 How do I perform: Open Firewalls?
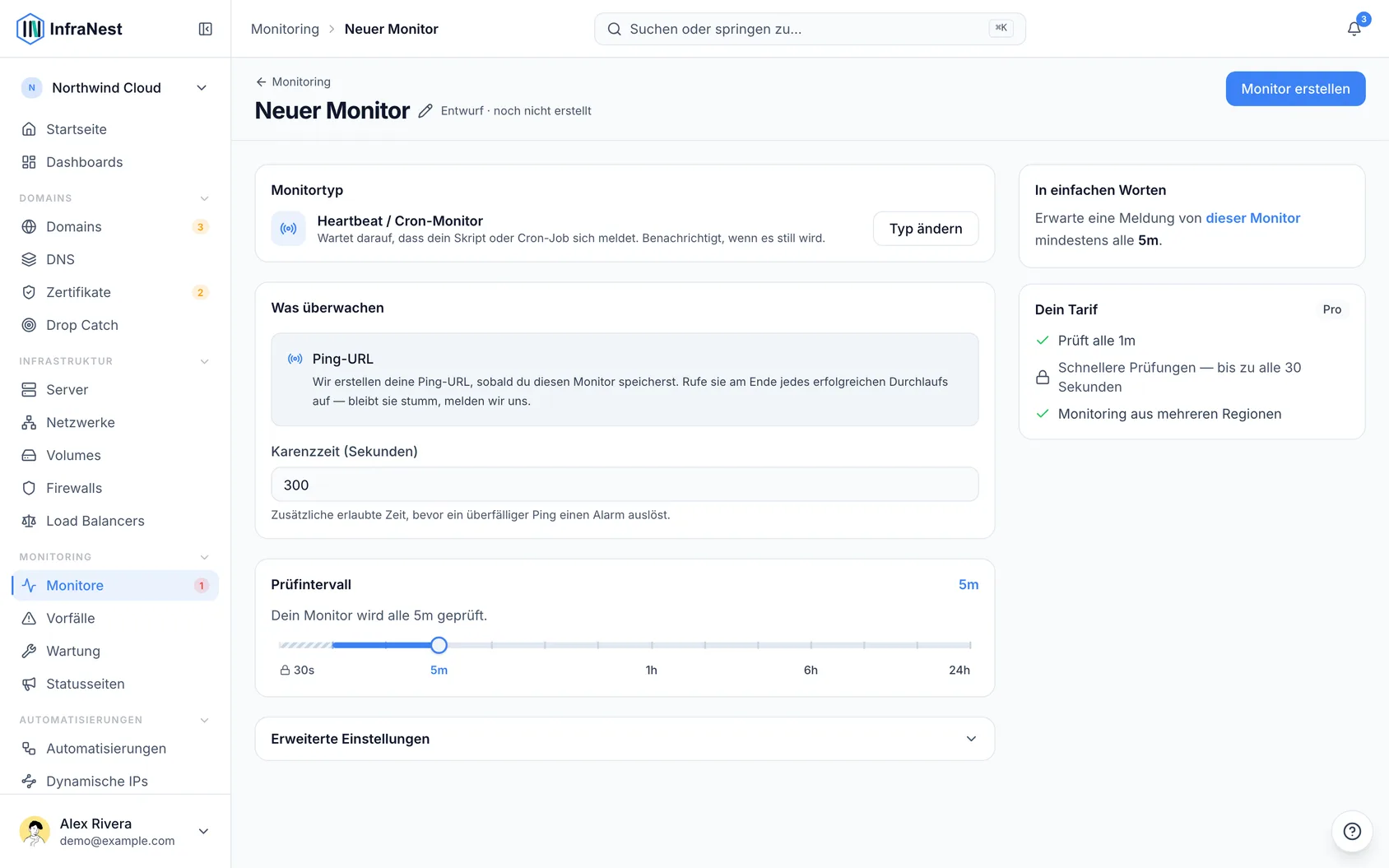(x=115, y=488)
